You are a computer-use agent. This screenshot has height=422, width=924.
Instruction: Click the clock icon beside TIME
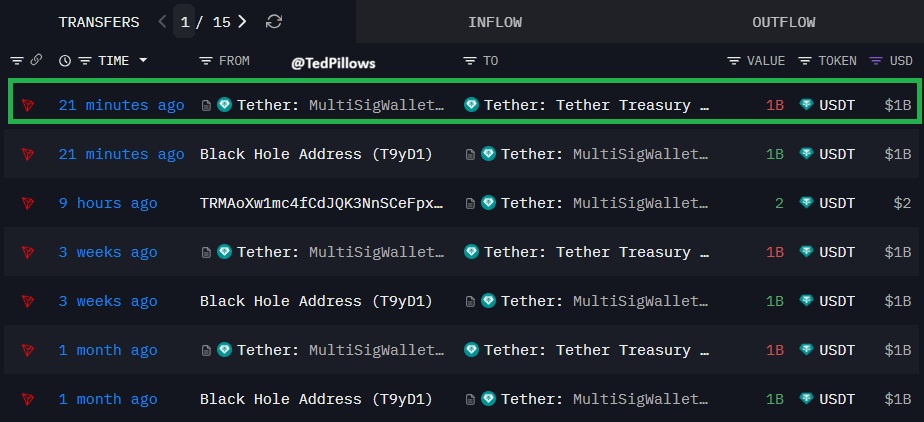point(65,60)
